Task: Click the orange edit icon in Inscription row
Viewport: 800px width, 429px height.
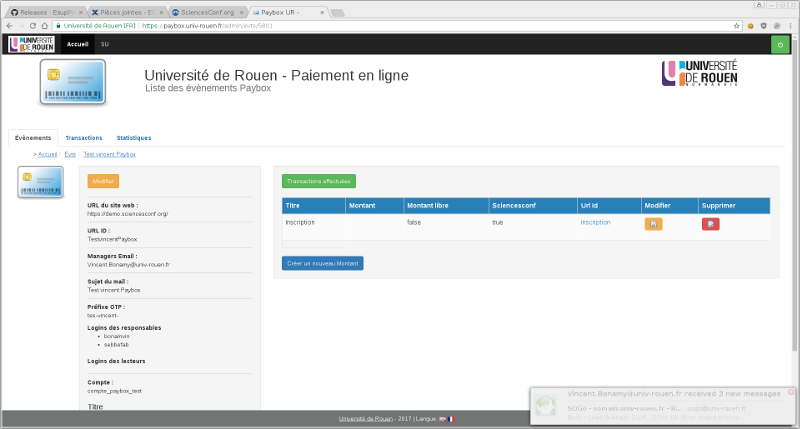Action: (653, 224)
